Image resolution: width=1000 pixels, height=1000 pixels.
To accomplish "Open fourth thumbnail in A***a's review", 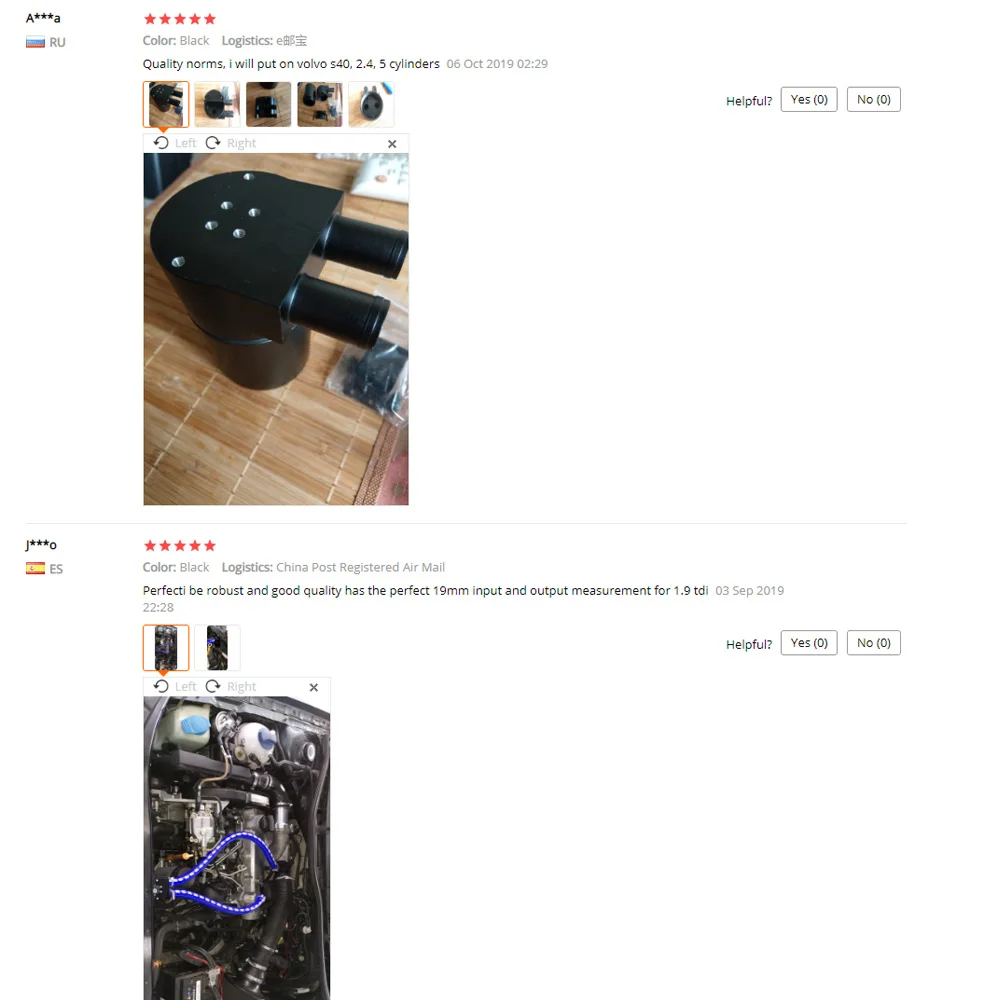I will click(320, 104).
